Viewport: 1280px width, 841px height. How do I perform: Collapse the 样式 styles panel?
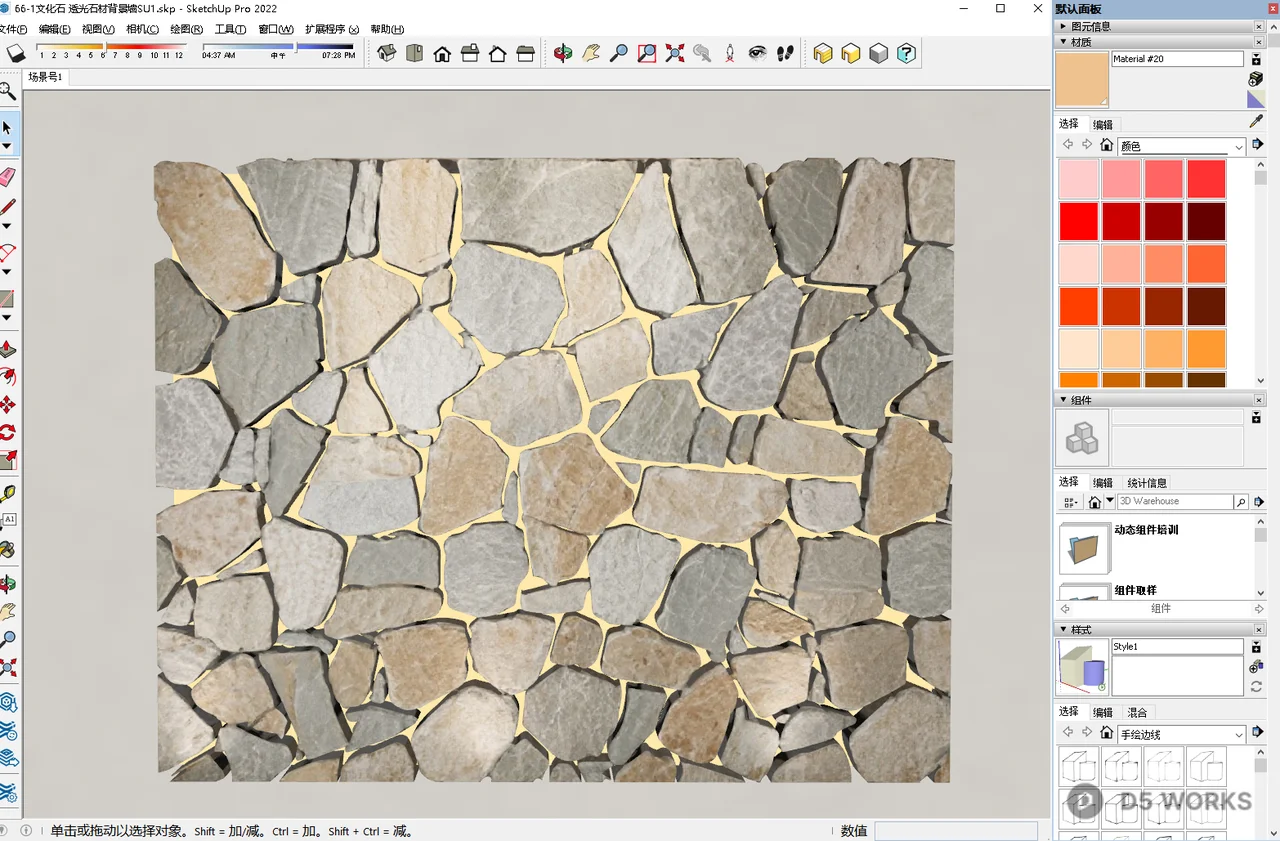coord(1063,630)
